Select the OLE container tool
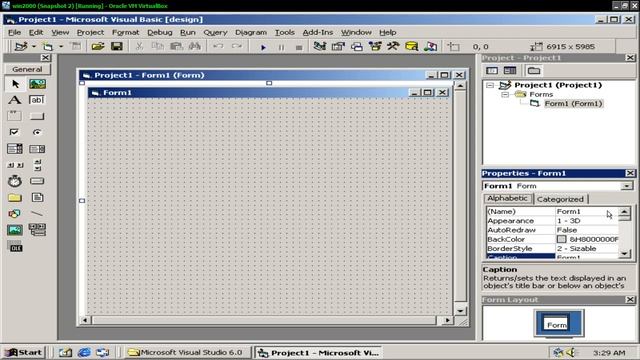The image size is (640, 360). coord(15,247)
